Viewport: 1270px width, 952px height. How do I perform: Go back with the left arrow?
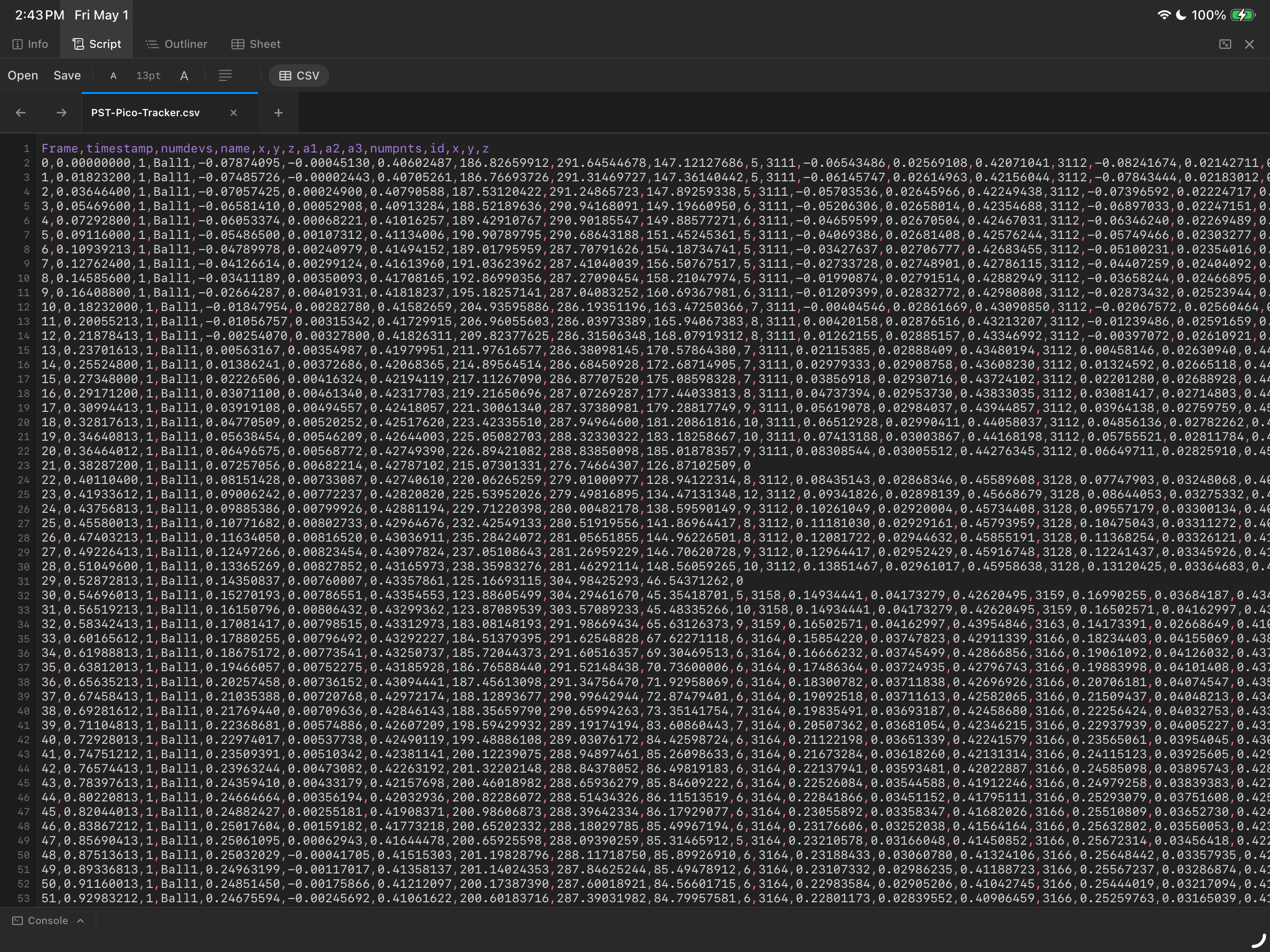coord(20,113)
